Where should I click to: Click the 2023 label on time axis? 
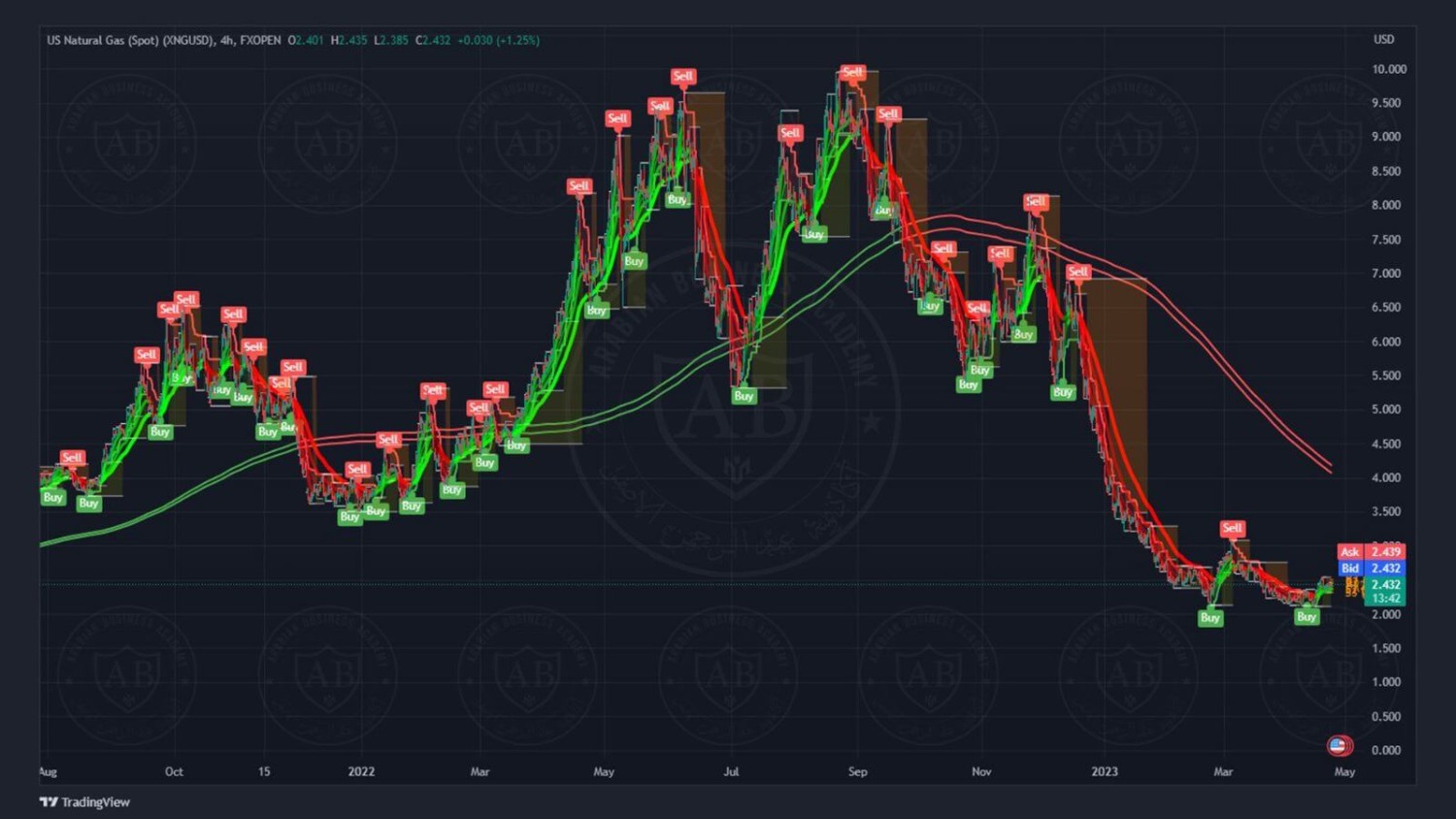click(x=1105, y=772)
